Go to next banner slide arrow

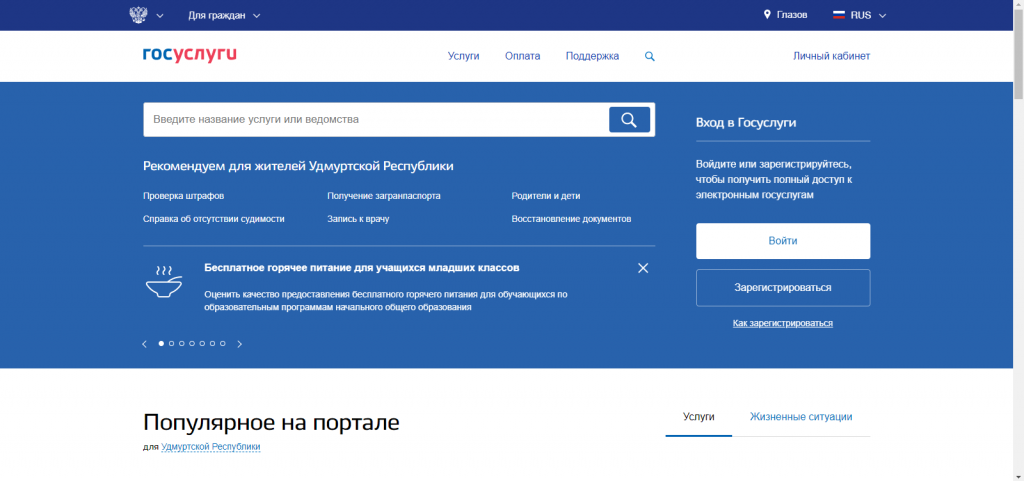click(x=240, y=344)
